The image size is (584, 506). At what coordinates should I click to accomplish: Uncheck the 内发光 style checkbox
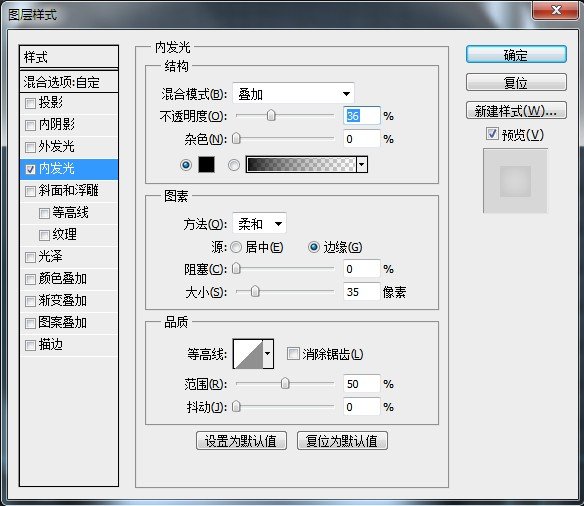[x=30, y=169]
